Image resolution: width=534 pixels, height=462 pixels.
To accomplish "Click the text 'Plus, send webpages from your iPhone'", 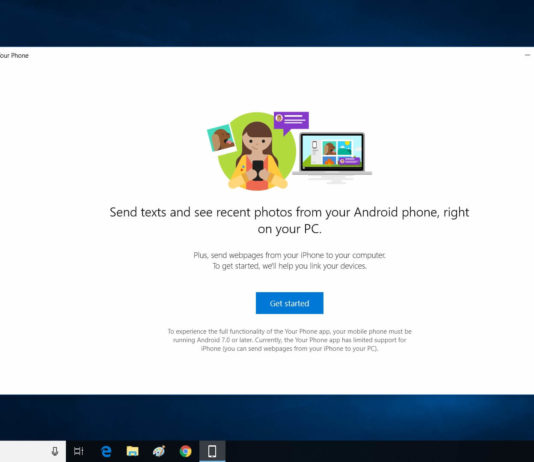I will 289,255.
